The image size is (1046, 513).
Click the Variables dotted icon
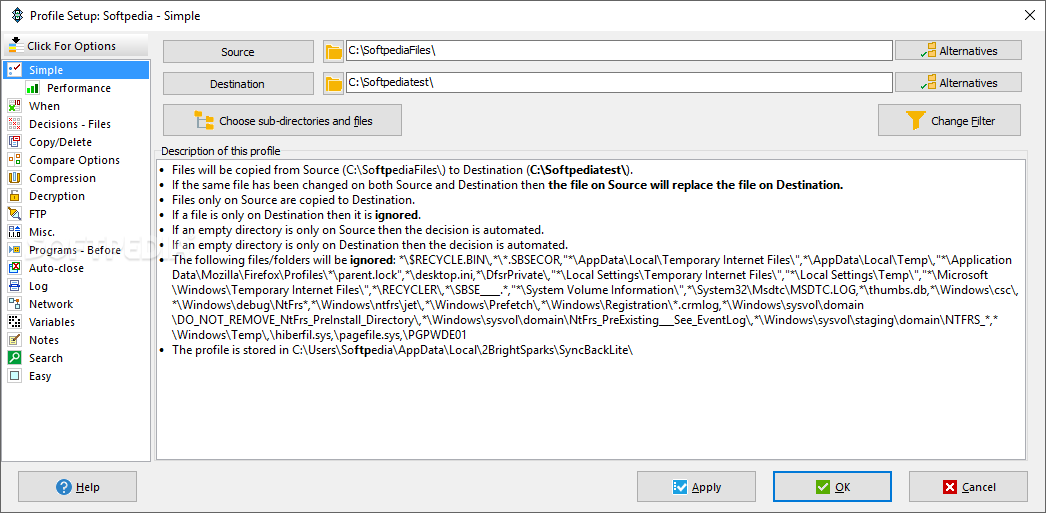point(14,322)
